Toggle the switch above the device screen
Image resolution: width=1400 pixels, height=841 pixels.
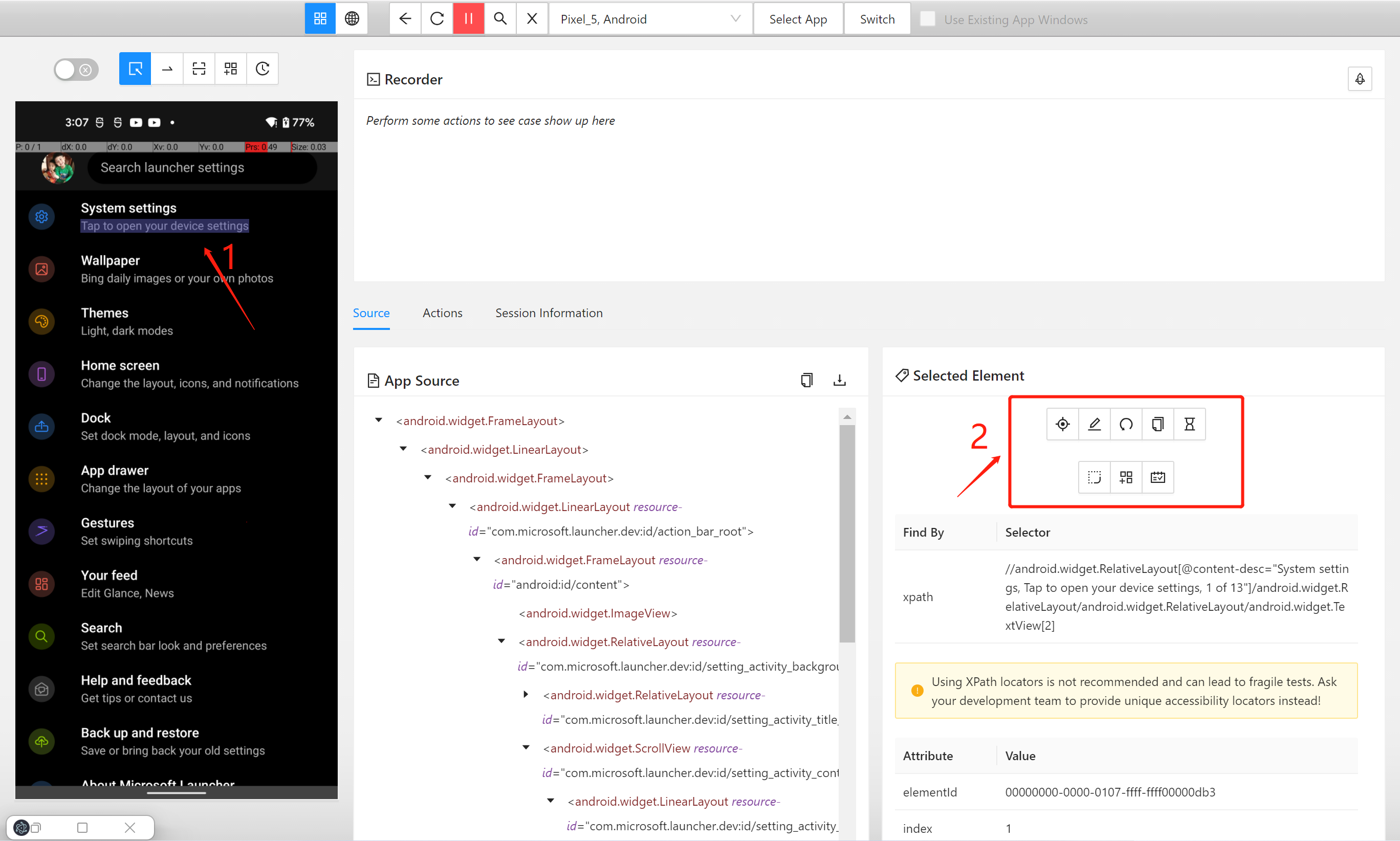coord(76,70)
